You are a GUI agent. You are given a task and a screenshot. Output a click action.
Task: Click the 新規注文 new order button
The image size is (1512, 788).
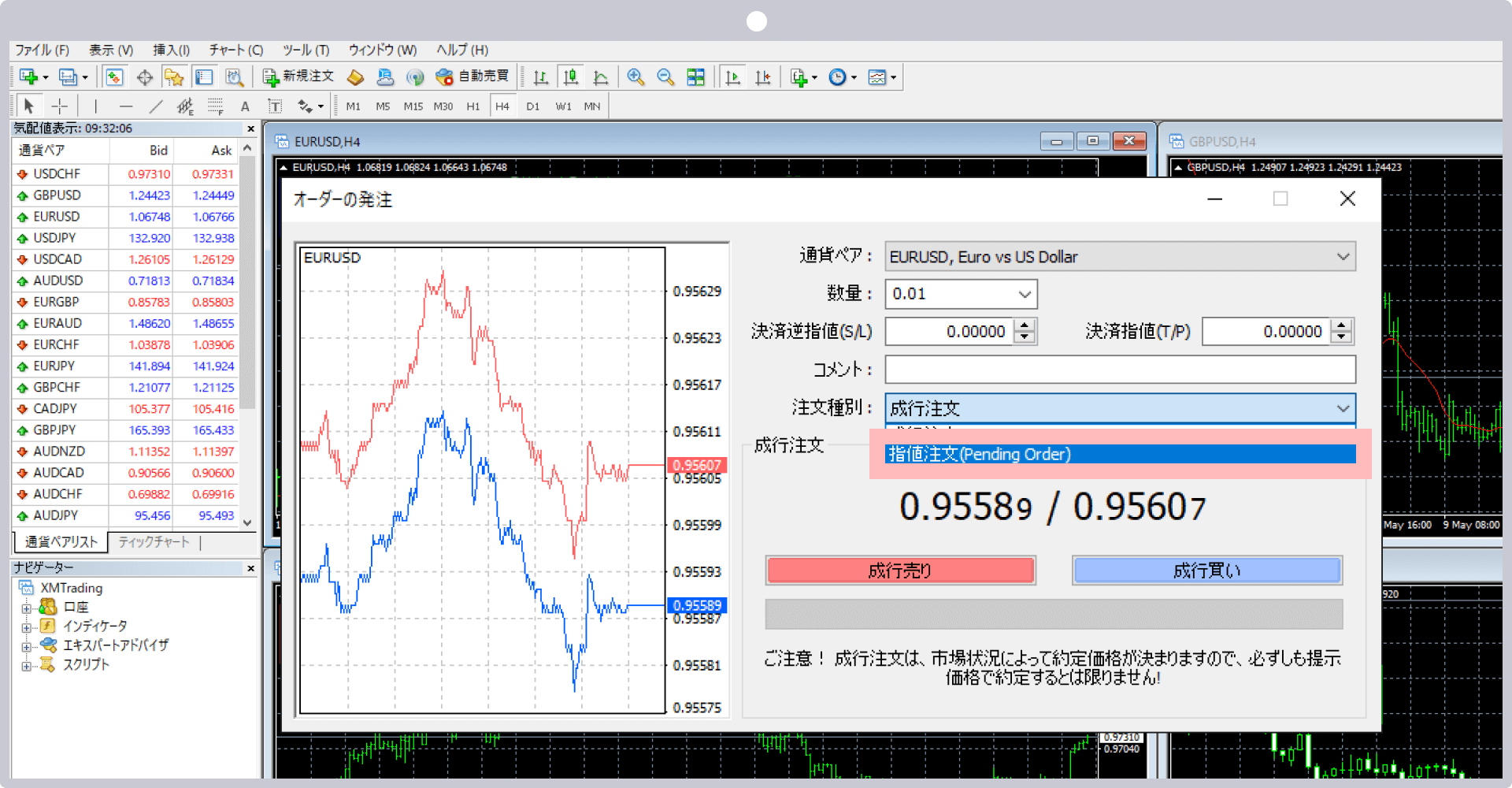(x=298, y=76)
